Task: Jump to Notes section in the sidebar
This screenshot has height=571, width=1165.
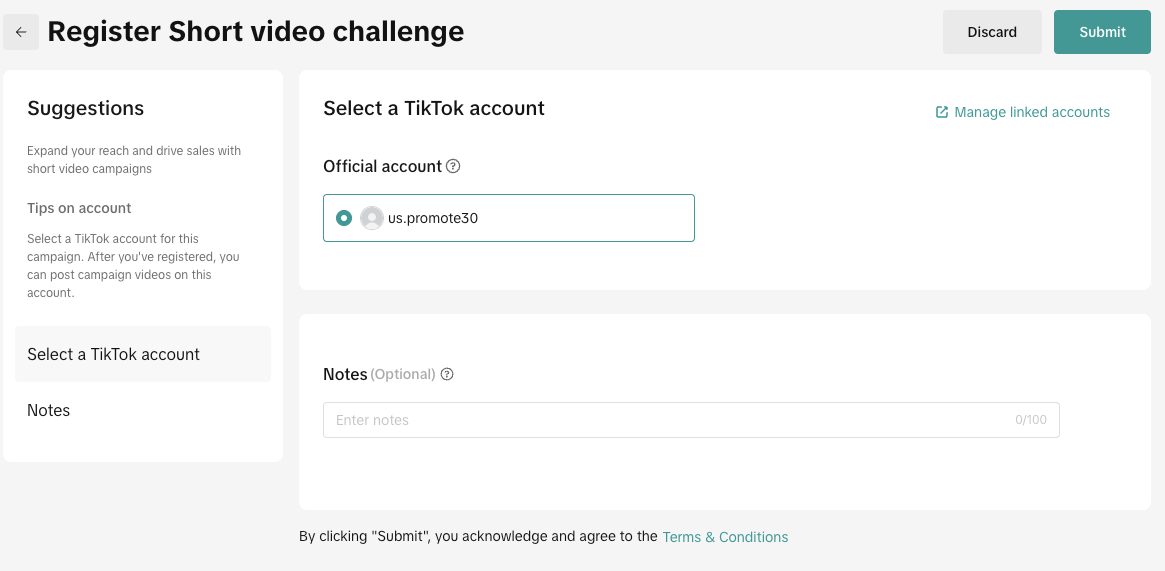Action: [x=49, y=410]
